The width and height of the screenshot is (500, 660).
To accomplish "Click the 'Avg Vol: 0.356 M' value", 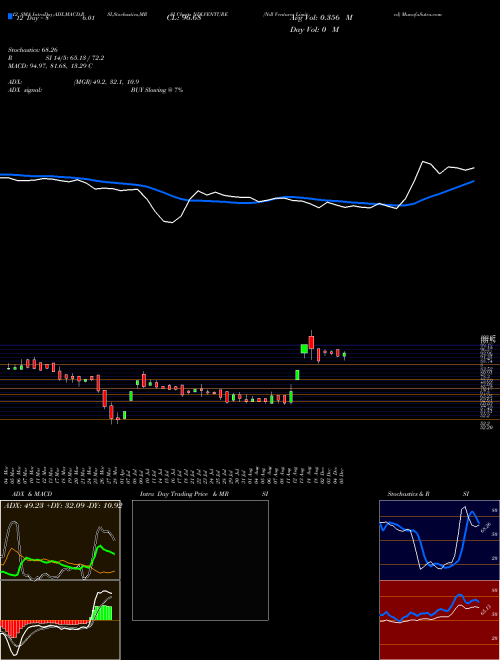I will tap(321, 18).
